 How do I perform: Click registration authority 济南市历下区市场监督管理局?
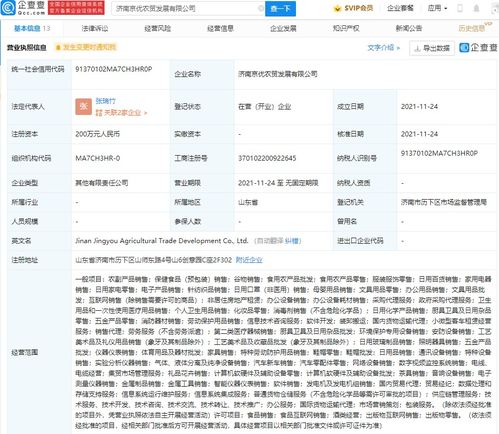444,202
